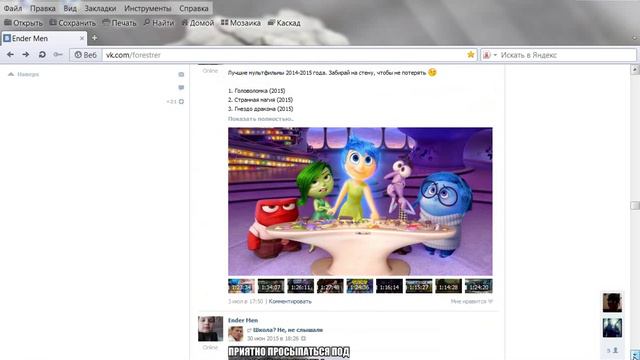Like the post with Мне нравится
The height and width of the screenshot is (360, 640).
click(x=472, y=302)
